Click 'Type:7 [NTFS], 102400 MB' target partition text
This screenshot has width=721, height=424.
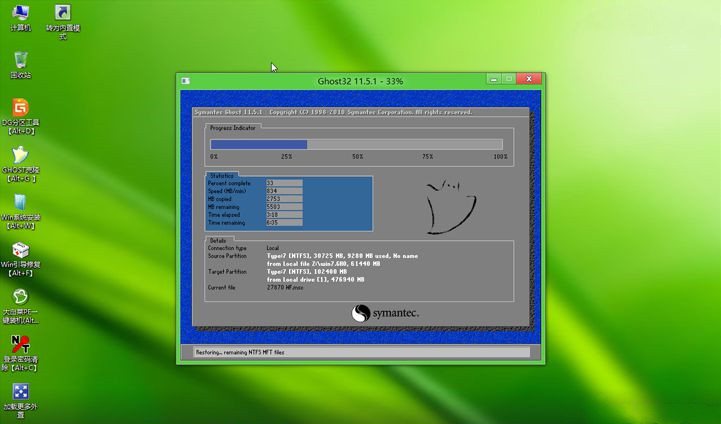[307, 272]
